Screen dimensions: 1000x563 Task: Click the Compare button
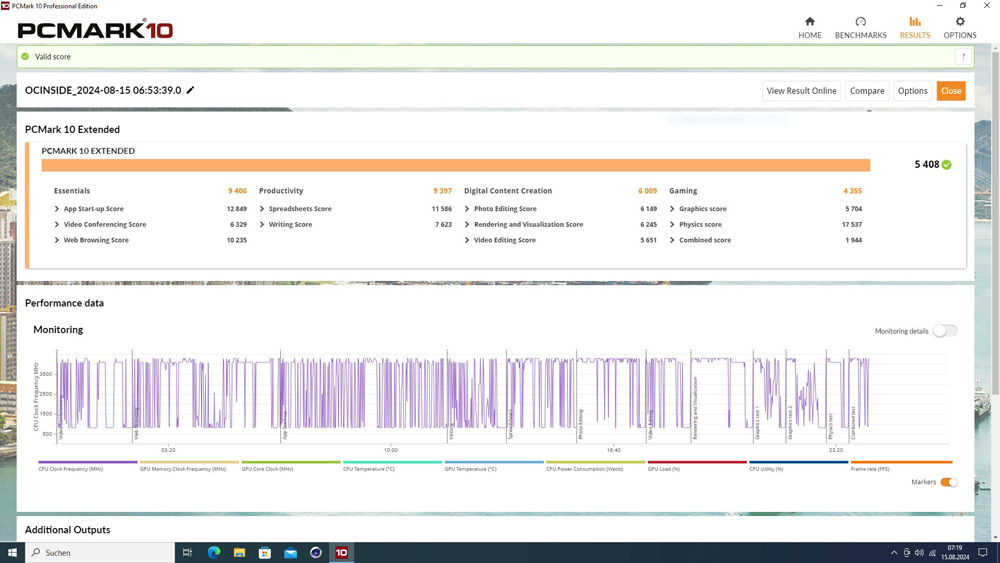point(867,91)
